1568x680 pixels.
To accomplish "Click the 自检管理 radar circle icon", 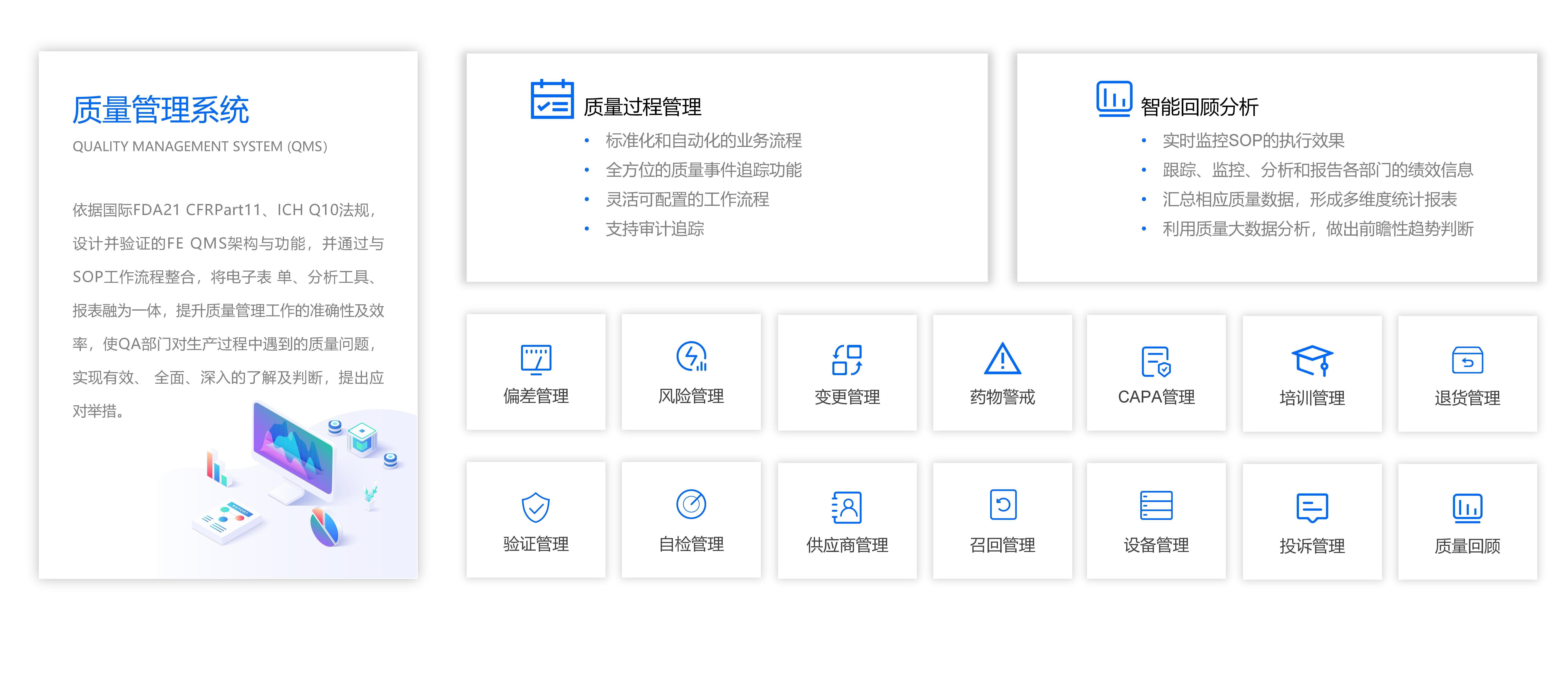I will pos(692,504).
